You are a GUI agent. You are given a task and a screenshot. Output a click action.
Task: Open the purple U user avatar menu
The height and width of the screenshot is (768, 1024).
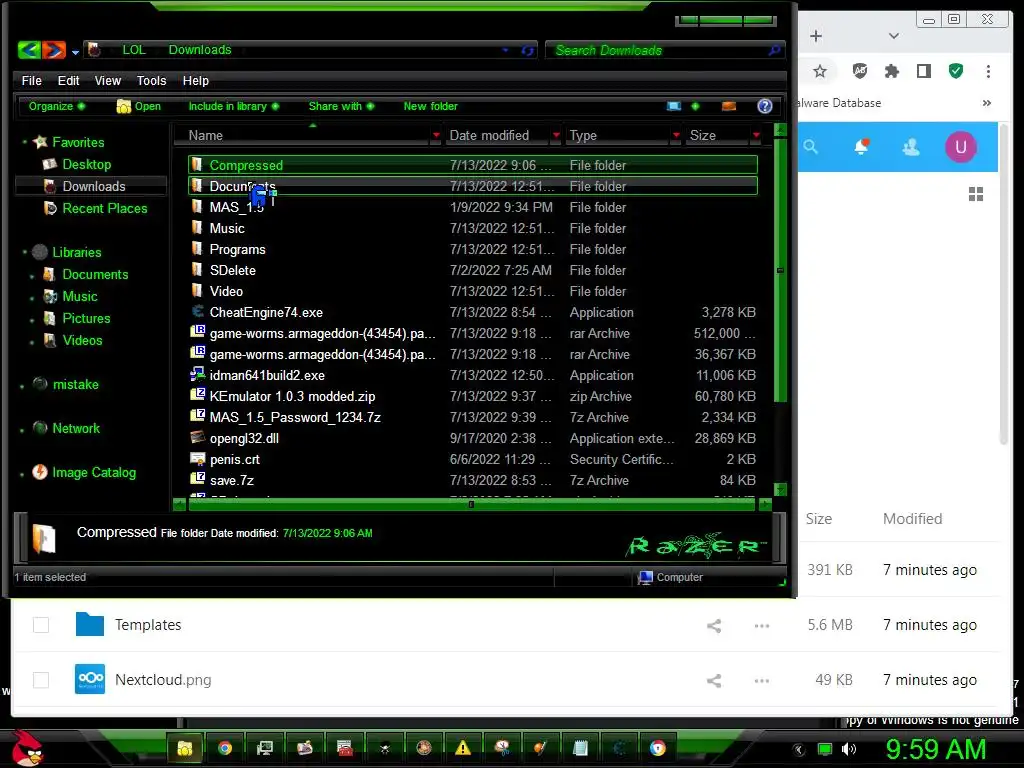[x=961, y=147]
